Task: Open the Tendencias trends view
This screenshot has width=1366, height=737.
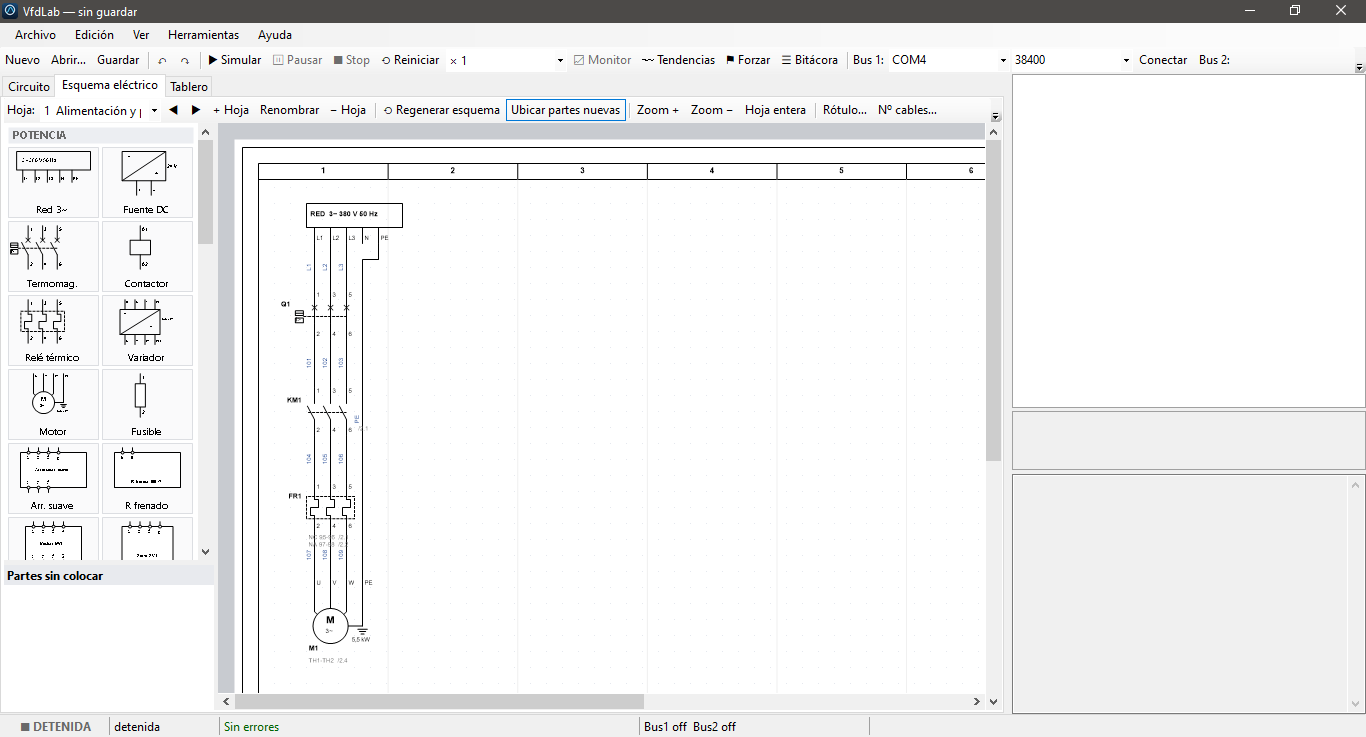Action: click(x=679, y=60)
